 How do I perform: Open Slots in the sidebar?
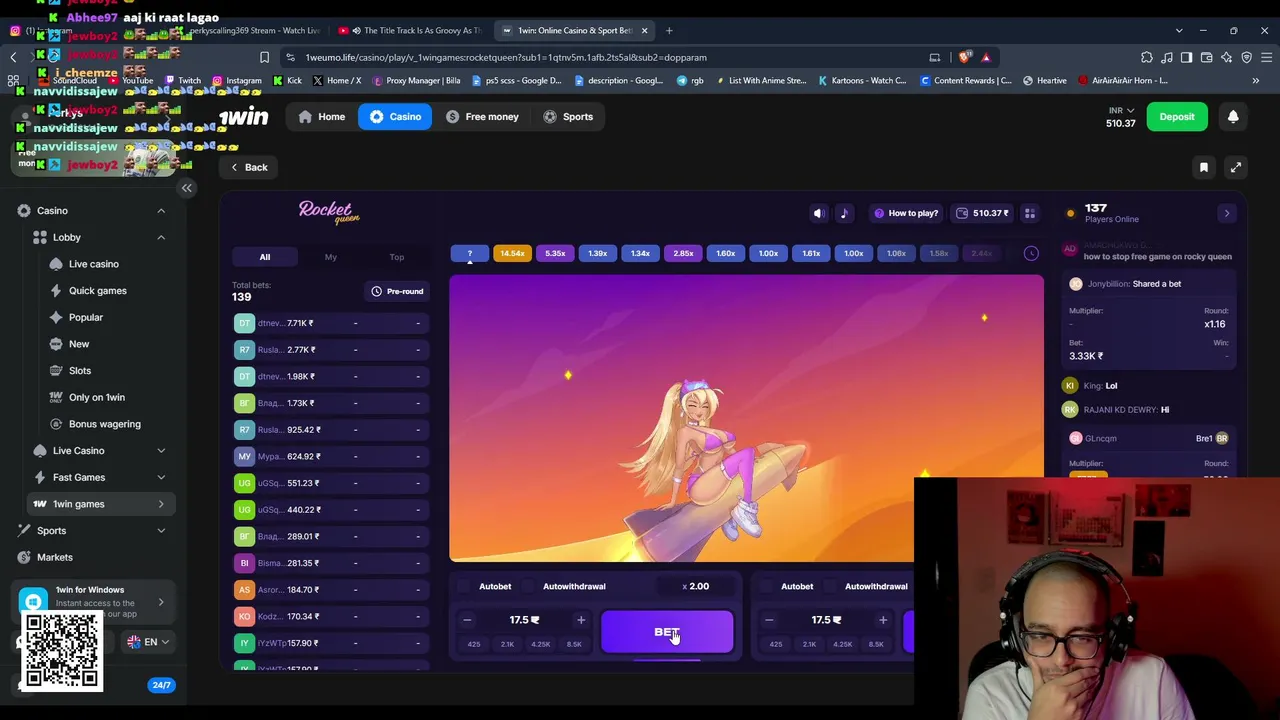tap(80, 370)
